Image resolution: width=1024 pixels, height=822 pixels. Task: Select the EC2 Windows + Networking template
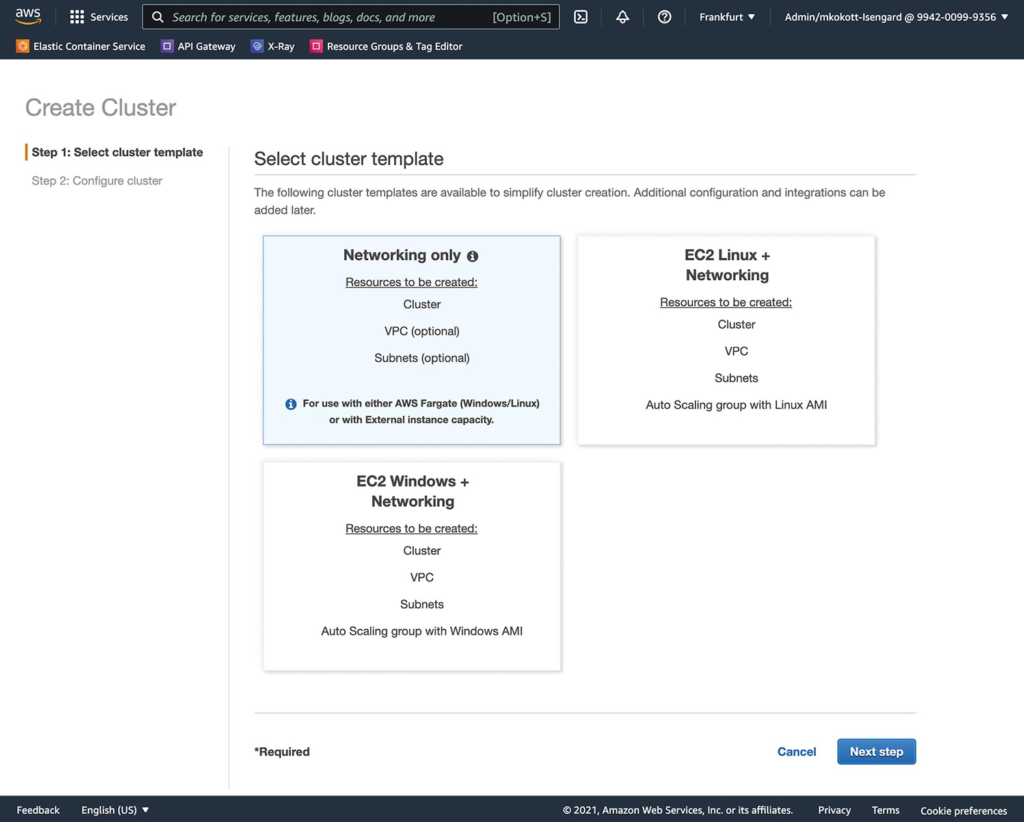click(x=411, y=566)
